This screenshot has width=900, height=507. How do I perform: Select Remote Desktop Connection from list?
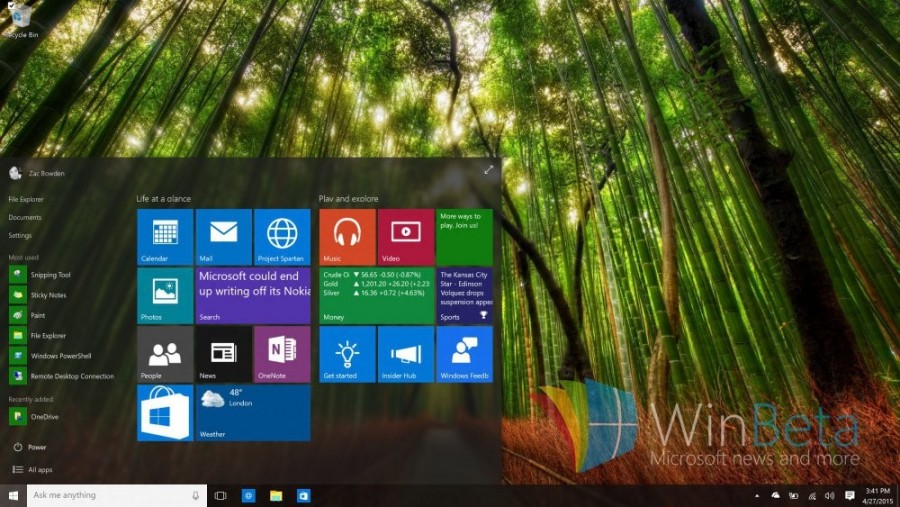coord(71,376)
